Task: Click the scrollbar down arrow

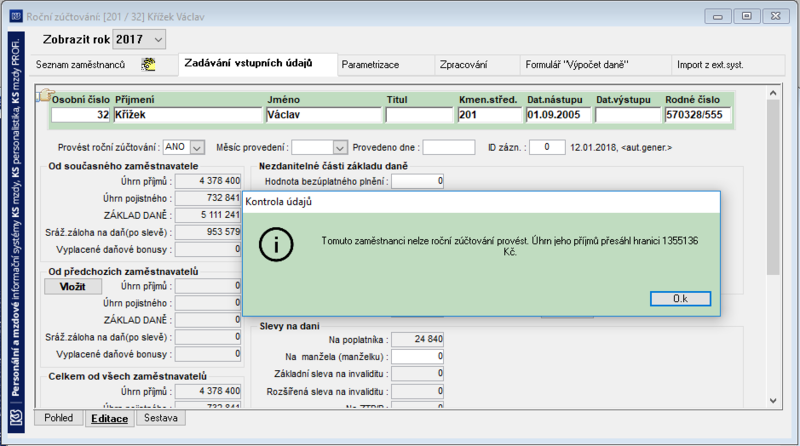Action: pyautogui.click(x=773, y=401)
